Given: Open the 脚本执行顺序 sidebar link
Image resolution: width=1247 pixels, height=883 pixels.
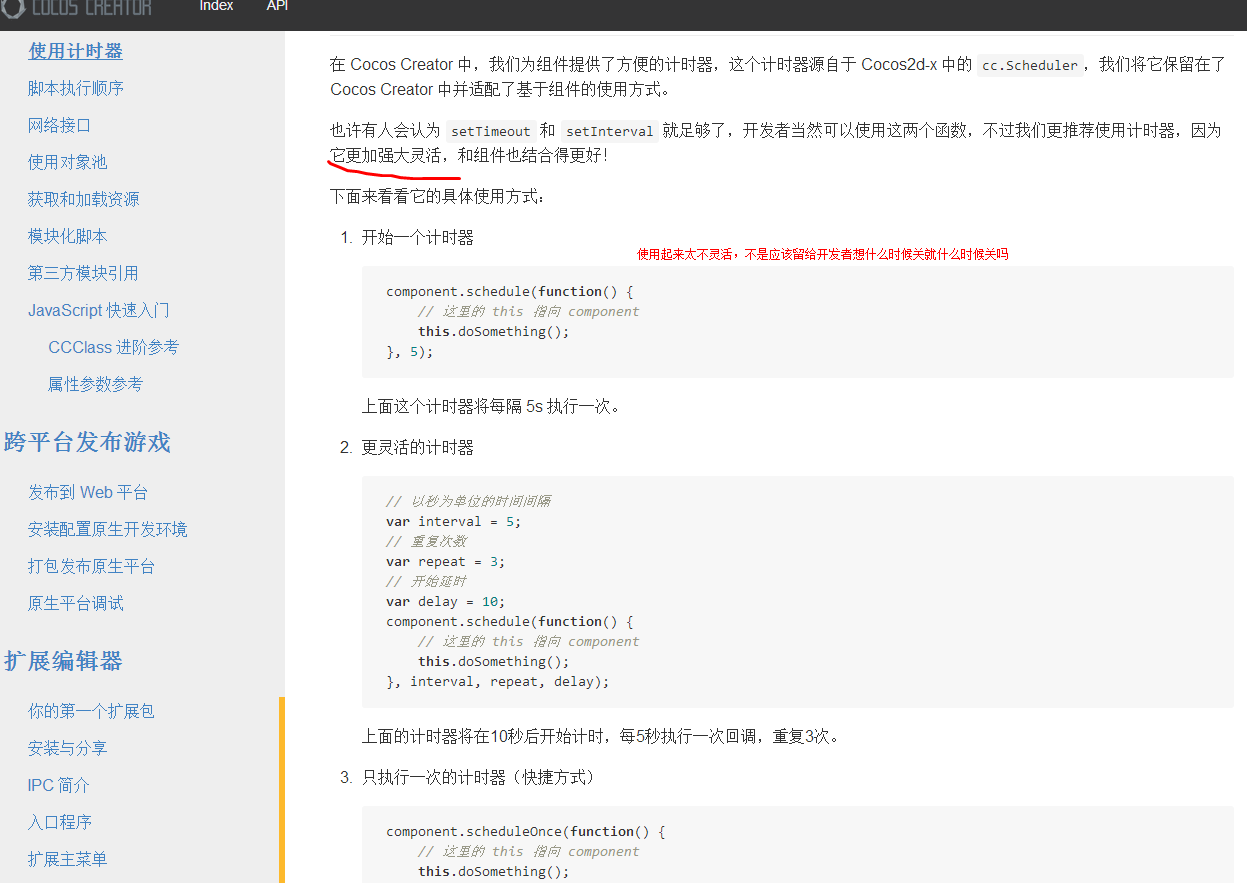Looking at the screenshot, I should click(x=76, y=88).
